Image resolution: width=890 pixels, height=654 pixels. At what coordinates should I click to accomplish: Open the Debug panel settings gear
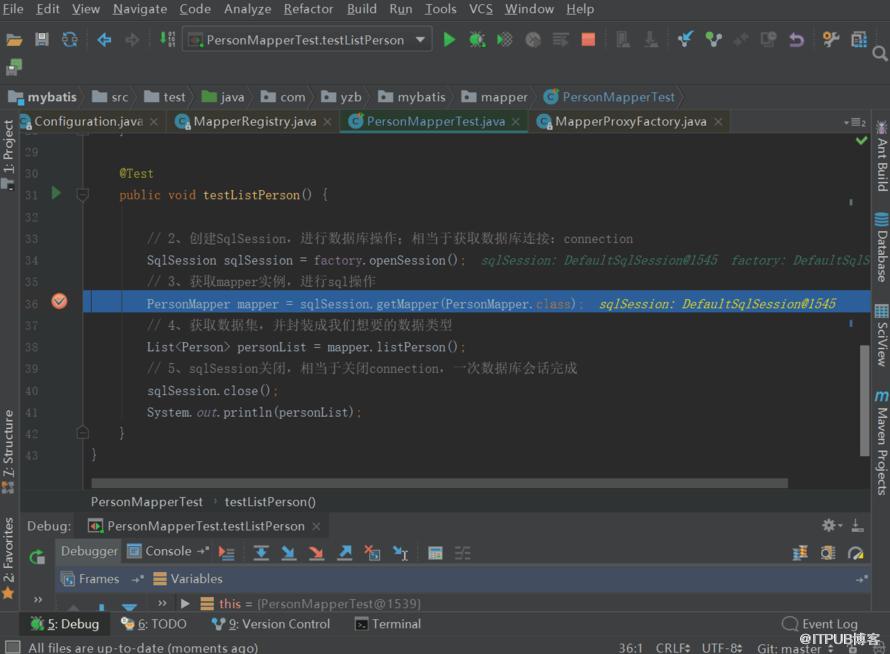(831, 526)
